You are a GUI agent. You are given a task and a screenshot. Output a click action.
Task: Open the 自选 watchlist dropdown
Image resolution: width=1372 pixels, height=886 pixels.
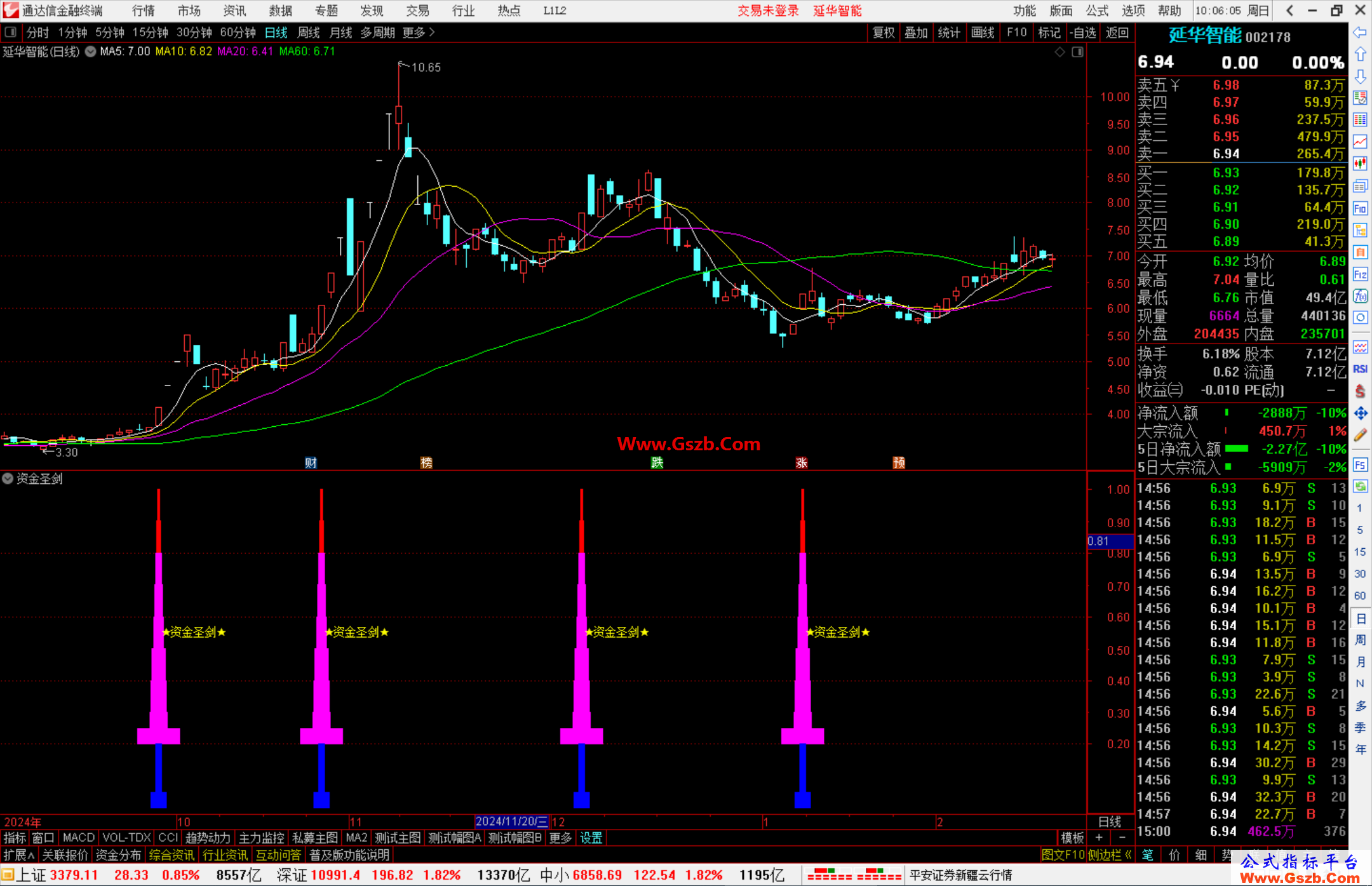click(1082, 32)
